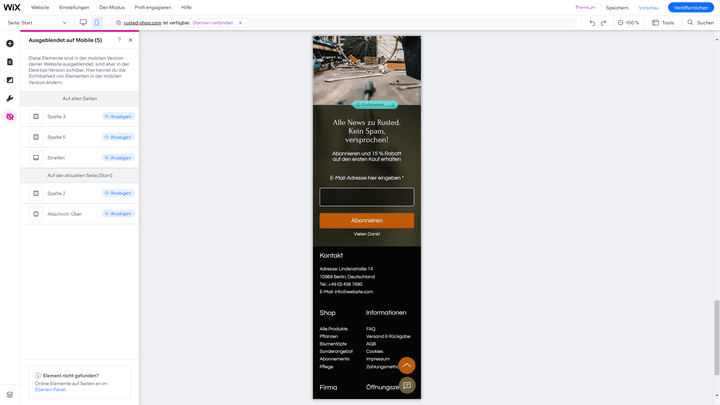Click the chat bubble button on preview
This screenshot has height=405, width=720.
407,385
